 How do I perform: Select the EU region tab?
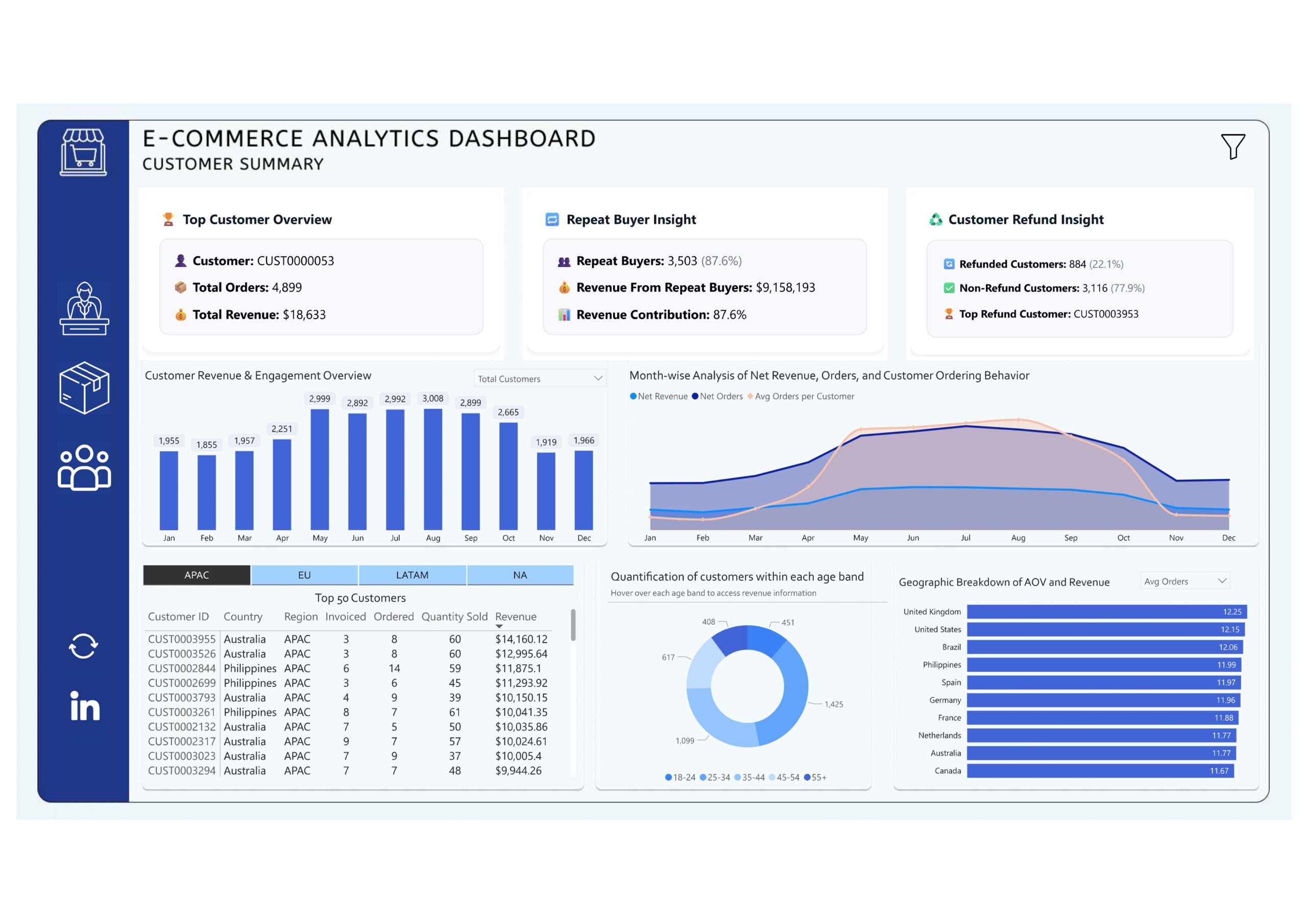(x=304, y=575)
